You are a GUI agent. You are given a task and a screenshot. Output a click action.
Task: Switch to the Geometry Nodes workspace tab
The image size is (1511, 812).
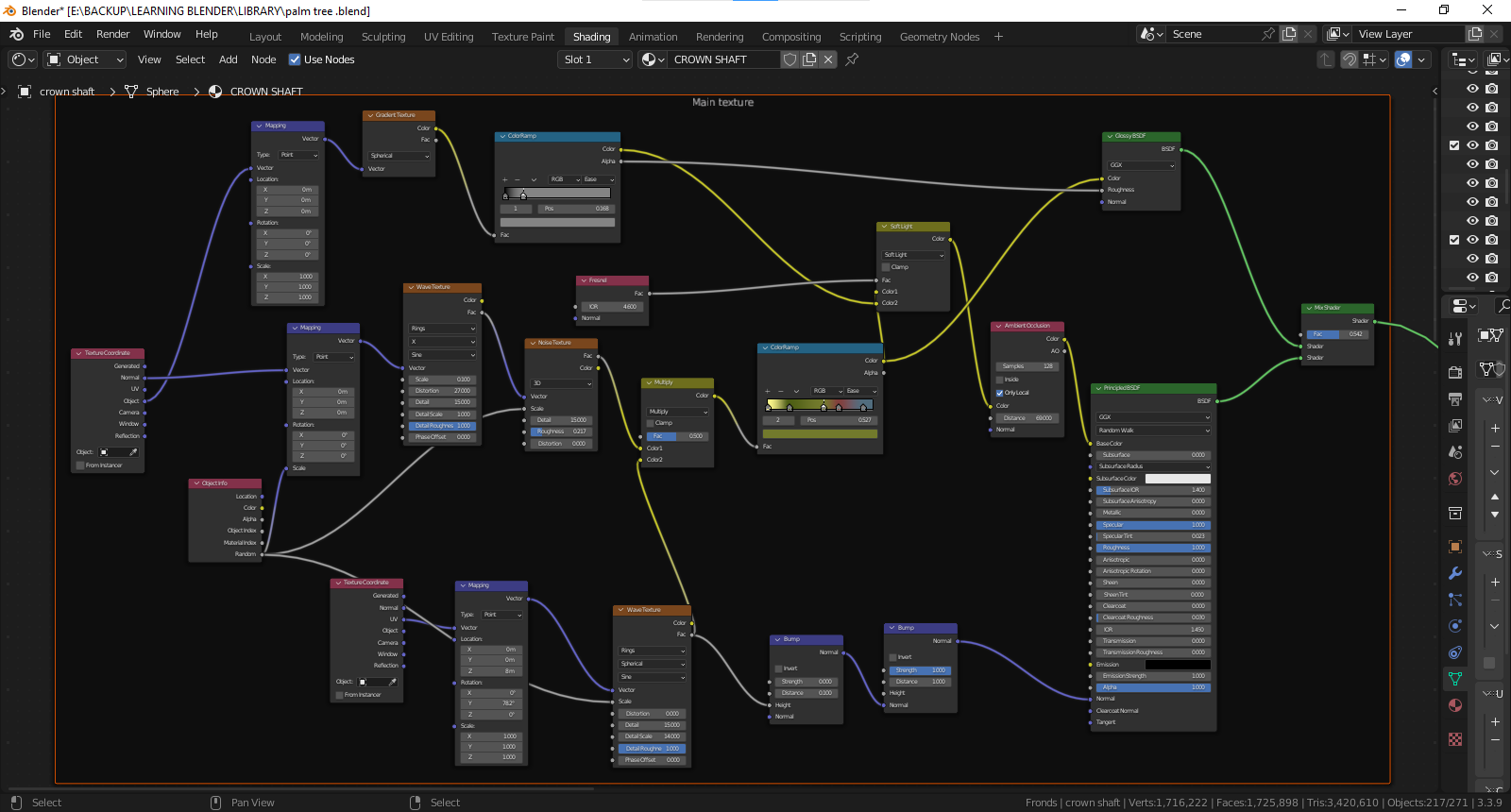click(940, 37)
